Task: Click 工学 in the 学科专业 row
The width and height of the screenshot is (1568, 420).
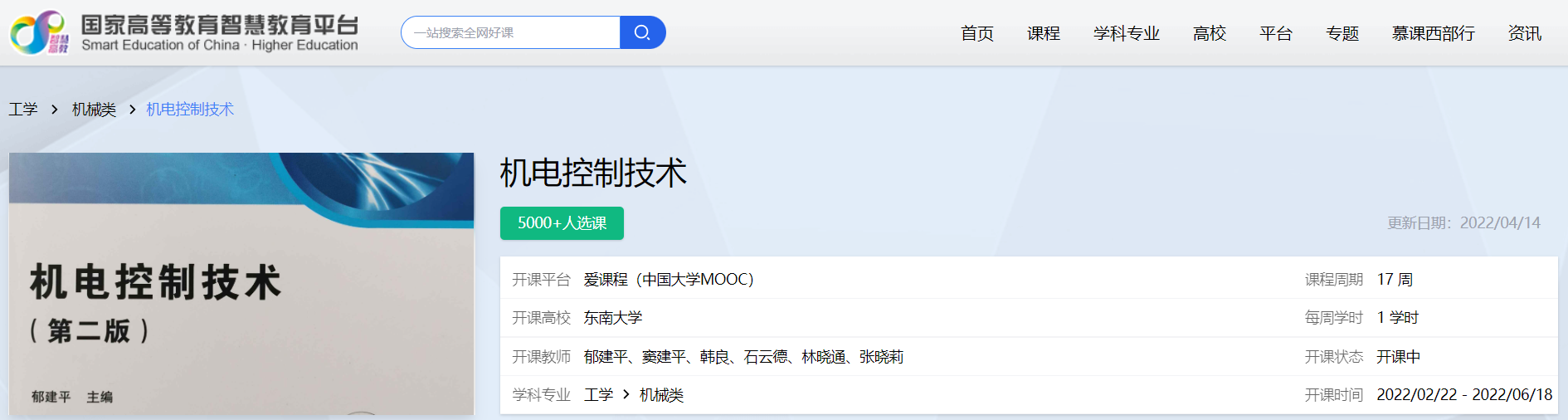Action: click(598, 395)
